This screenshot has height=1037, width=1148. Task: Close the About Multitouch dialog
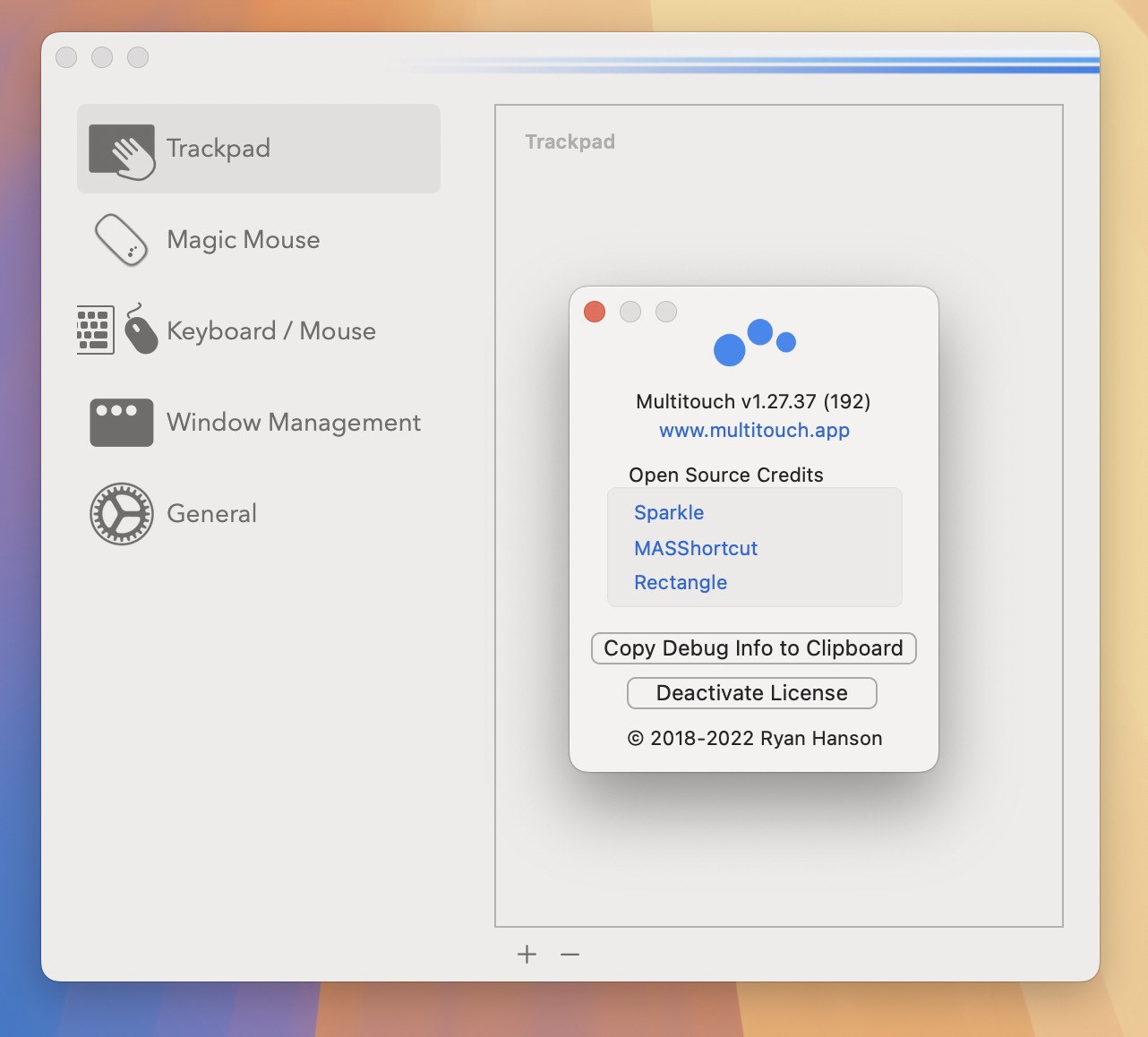coord(595,312)
